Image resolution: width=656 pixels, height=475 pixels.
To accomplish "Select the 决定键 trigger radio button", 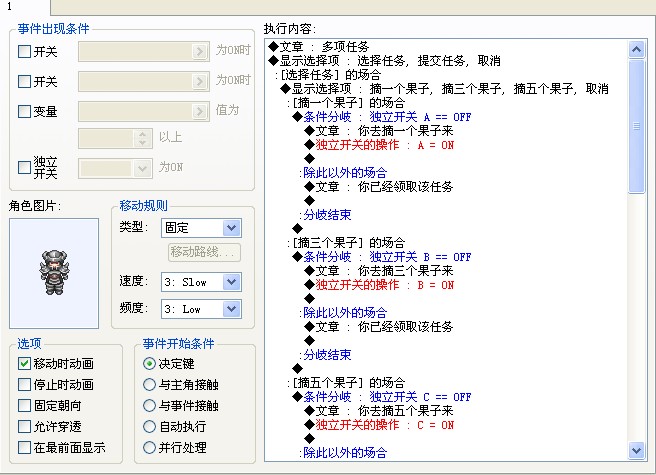I will pos(149,364).
